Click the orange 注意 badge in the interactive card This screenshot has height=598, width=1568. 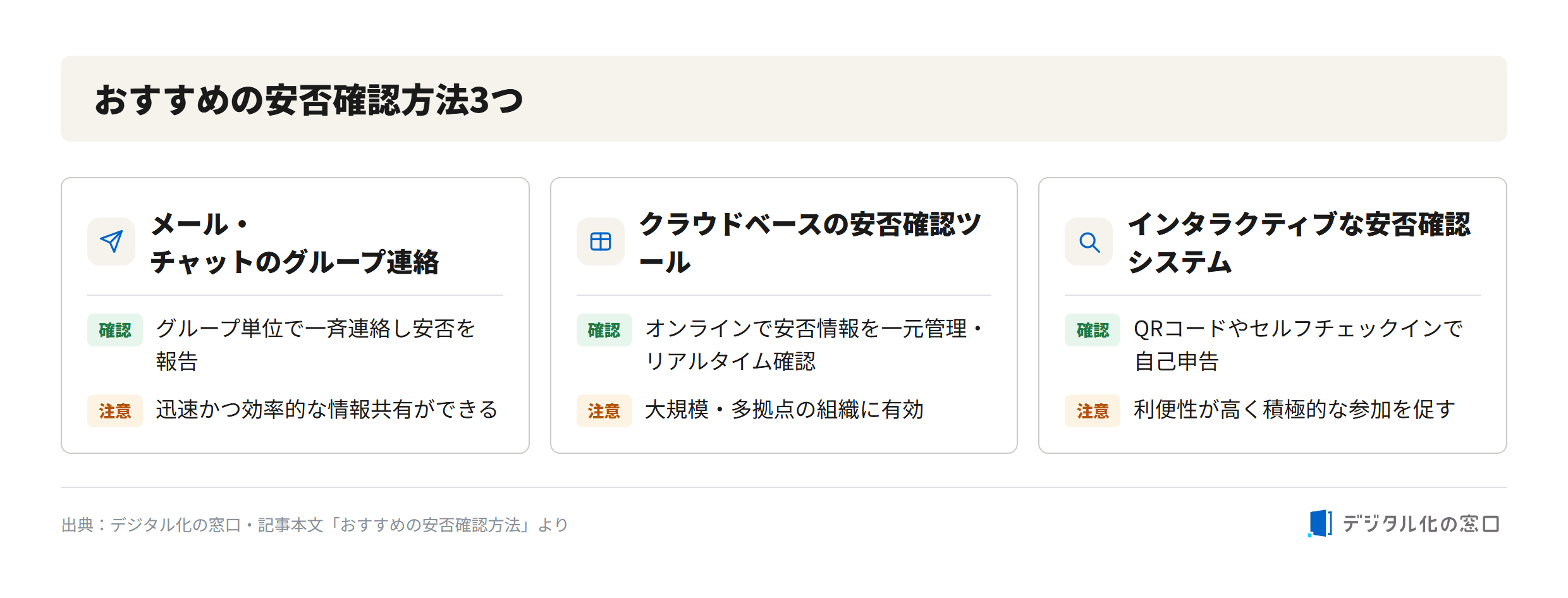(1093, 411)
